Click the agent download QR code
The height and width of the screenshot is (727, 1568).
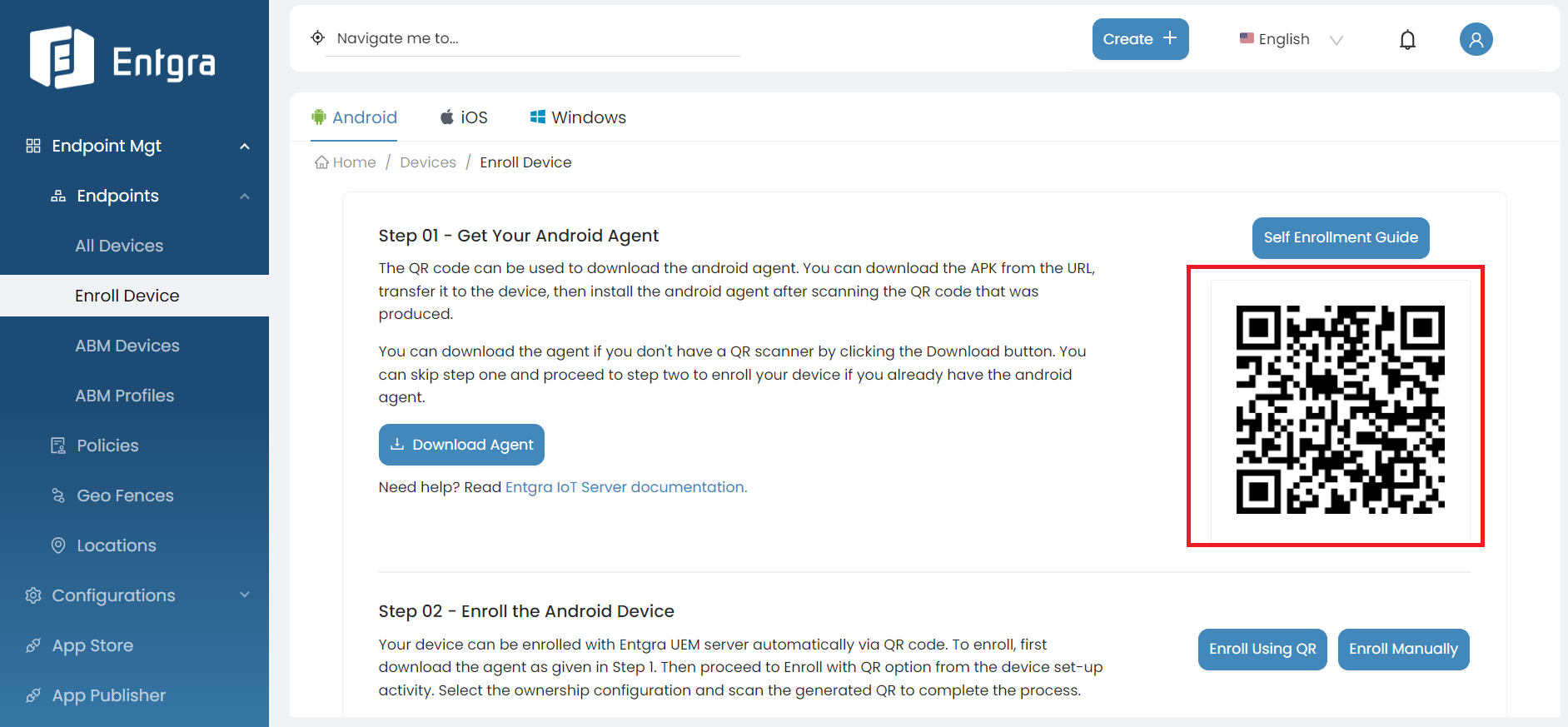(x=1340, y=409)
